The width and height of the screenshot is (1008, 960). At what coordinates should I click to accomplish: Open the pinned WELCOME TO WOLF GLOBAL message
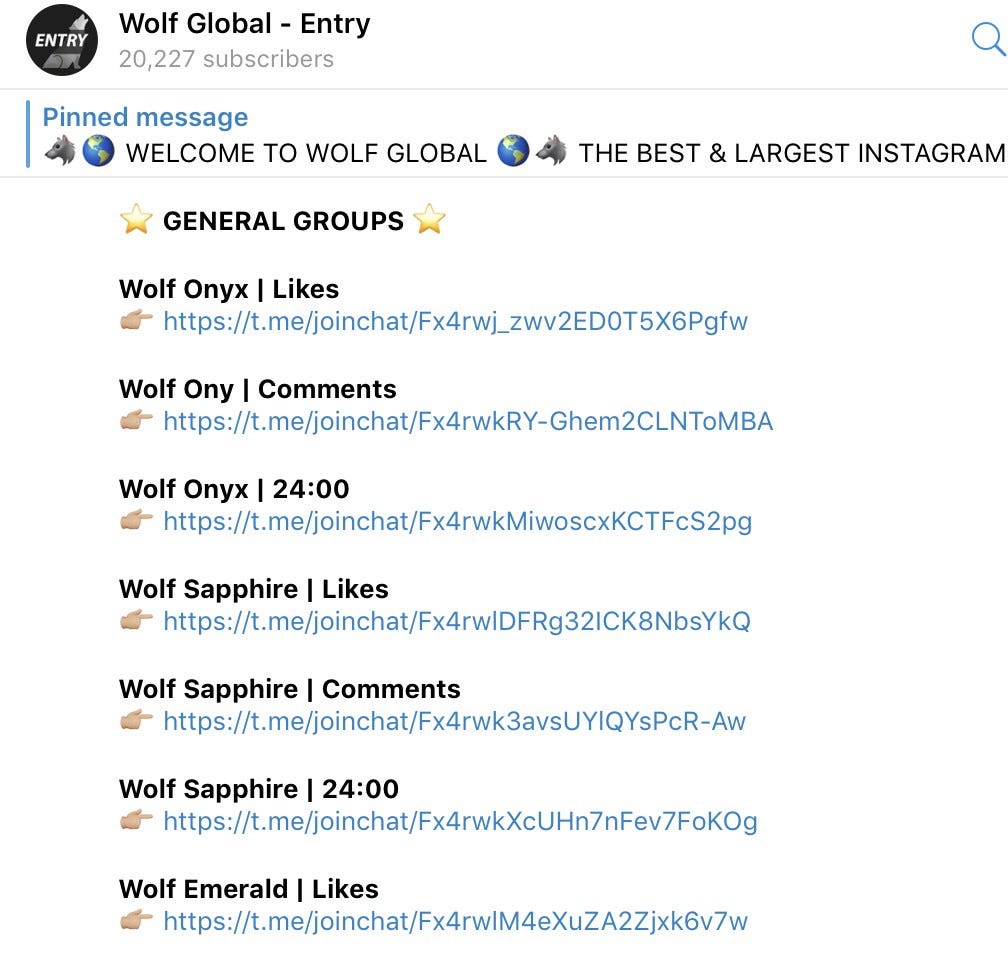[524, 153]
